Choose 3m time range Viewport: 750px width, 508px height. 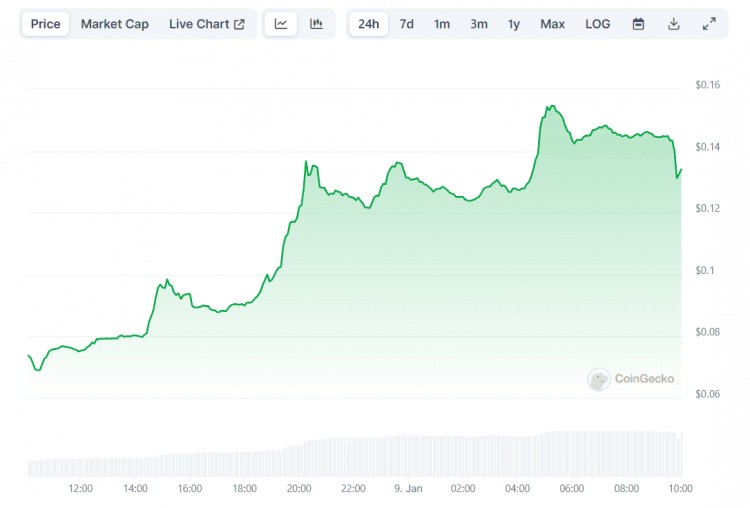click(x=479, y=24)
